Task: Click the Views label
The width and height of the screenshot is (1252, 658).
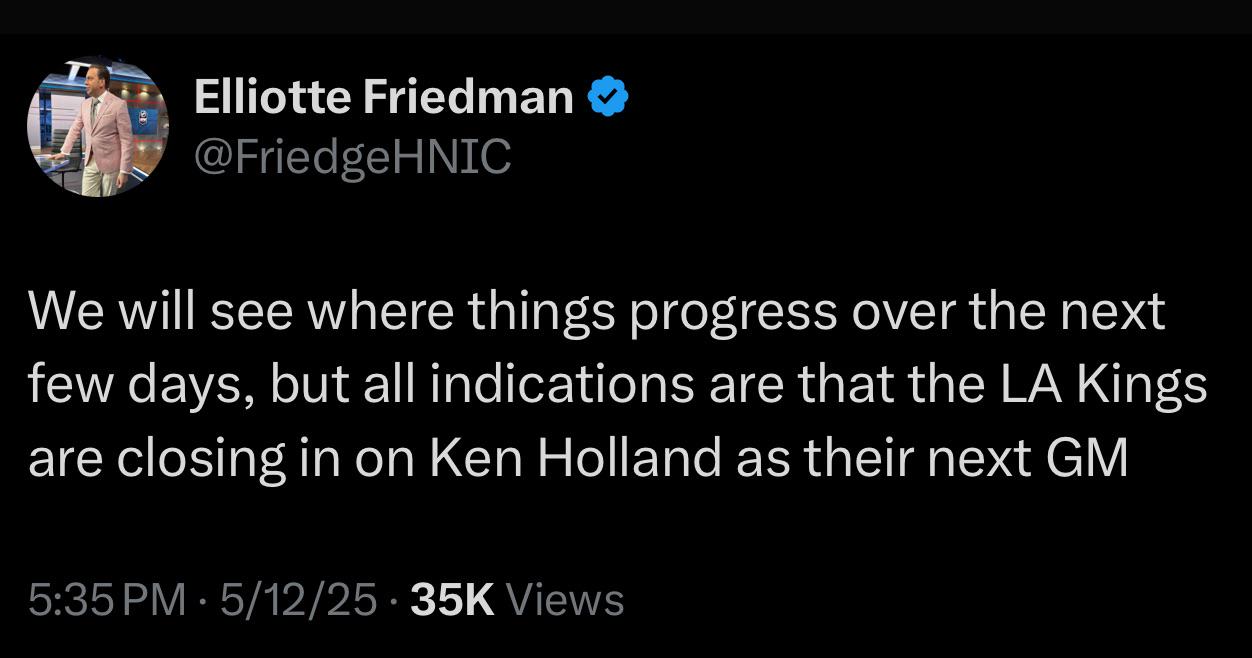Action: 566,600
